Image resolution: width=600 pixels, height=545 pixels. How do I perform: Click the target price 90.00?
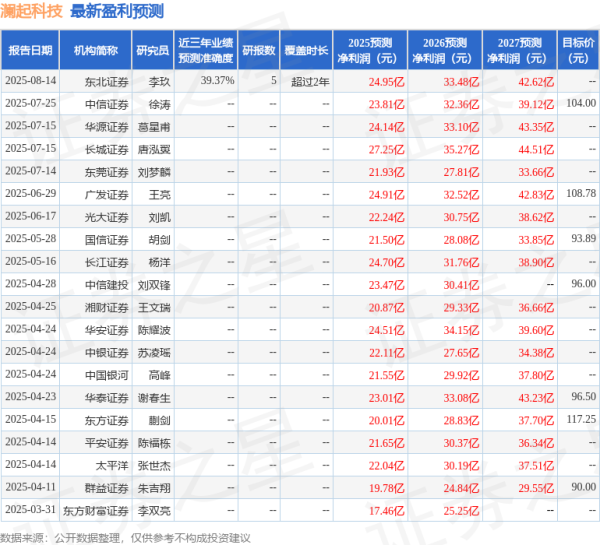[x=584, y=487]
